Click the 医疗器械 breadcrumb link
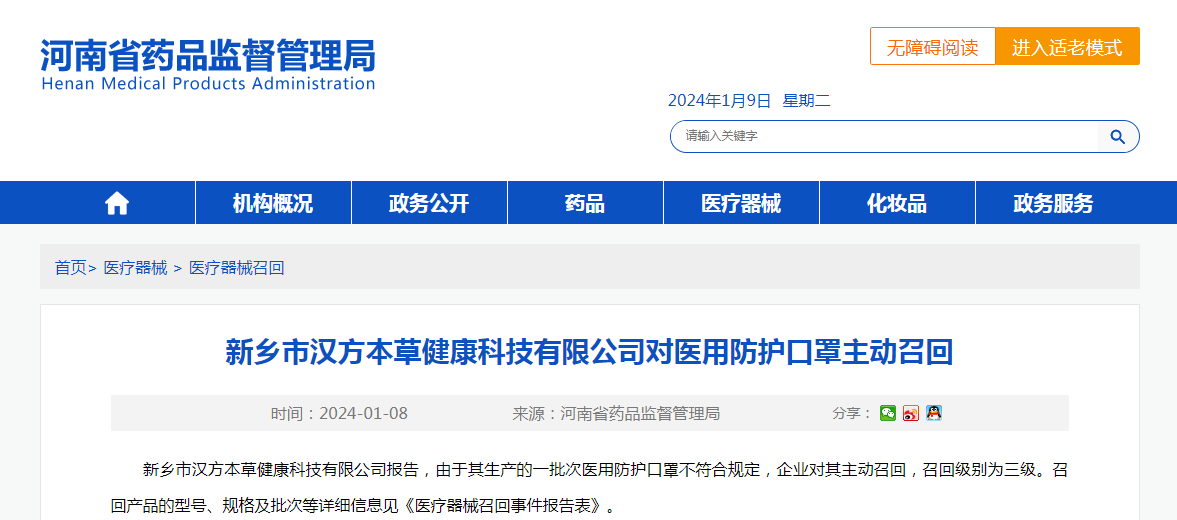The height and width of the screenshot is (520, 1177). tap(136, 268)
